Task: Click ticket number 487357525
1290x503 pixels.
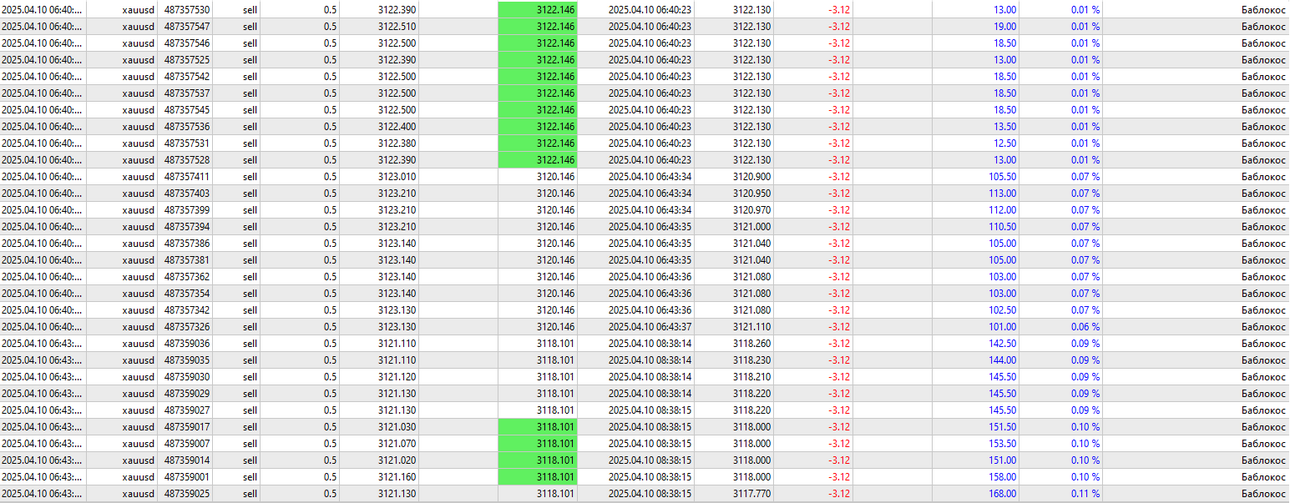Action: [187, 59]
